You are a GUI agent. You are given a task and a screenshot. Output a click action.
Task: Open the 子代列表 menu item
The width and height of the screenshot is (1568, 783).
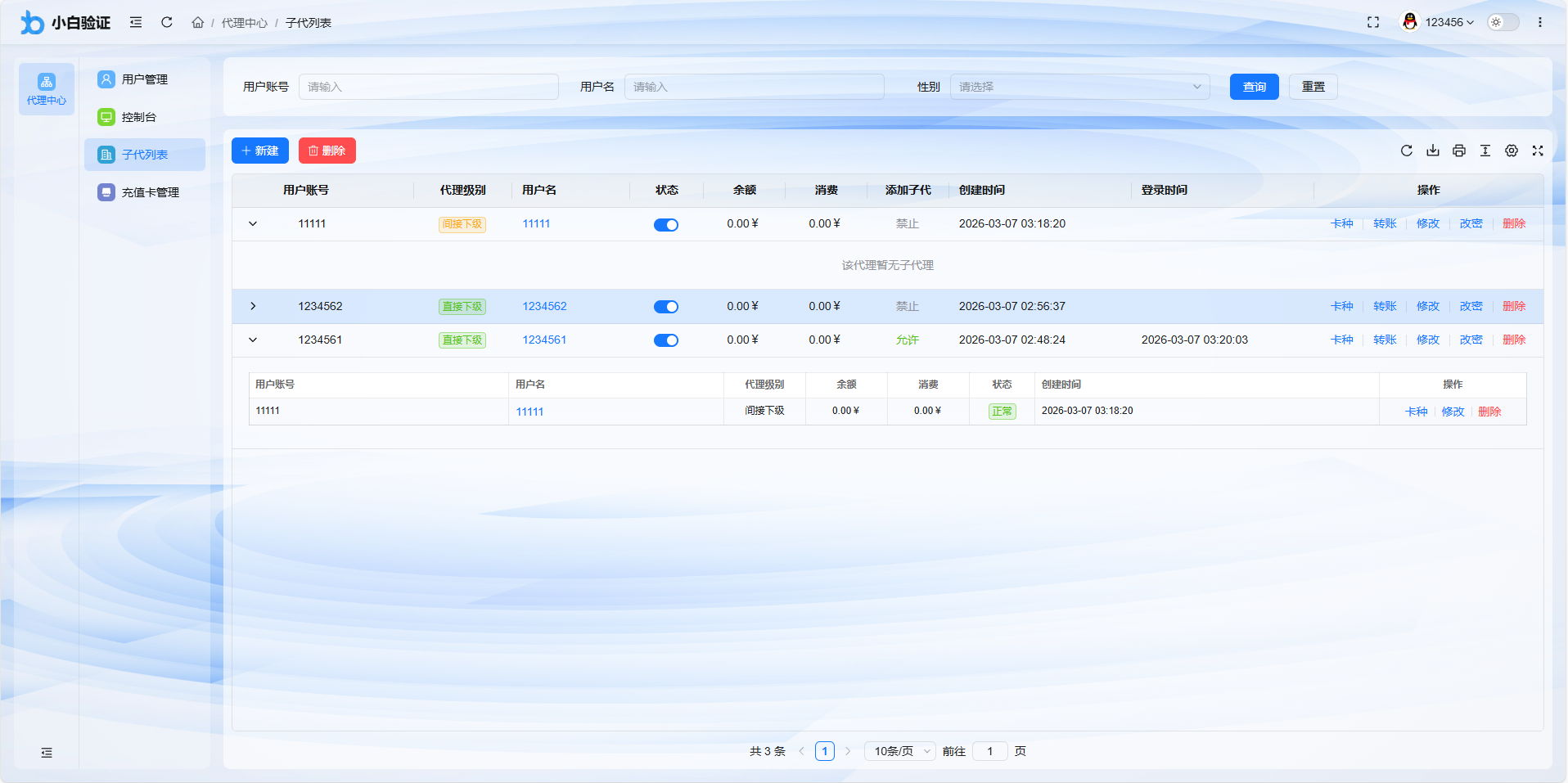click(144, 154)
